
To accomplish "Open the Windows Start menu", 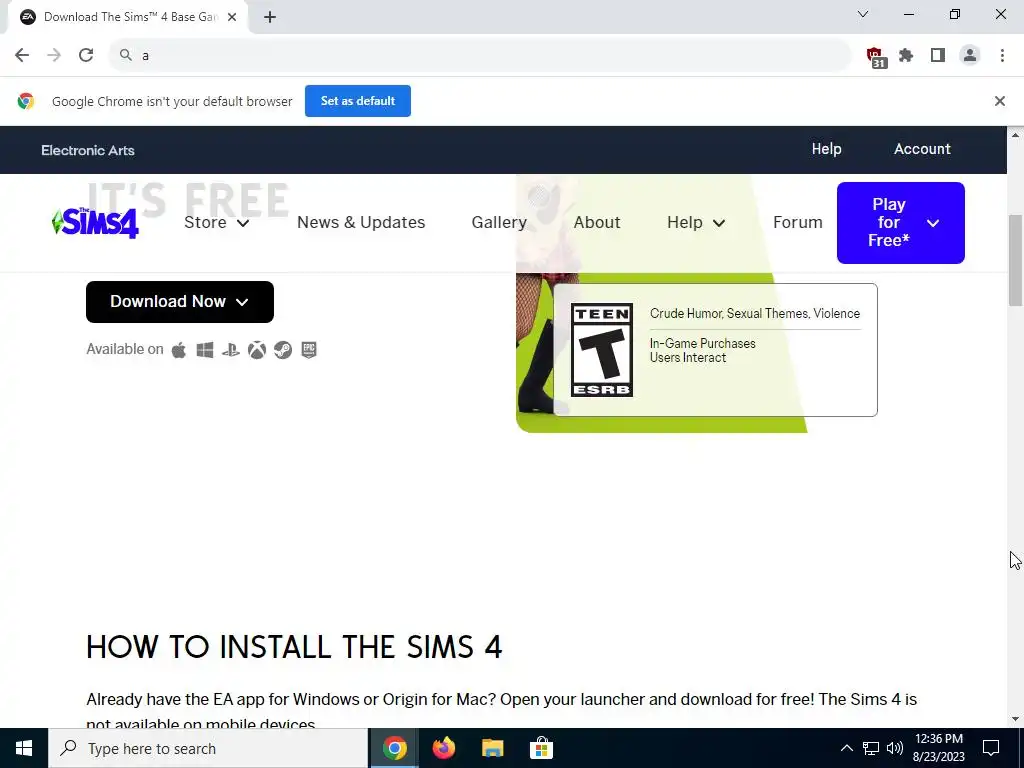I will [x=24, y=748].
